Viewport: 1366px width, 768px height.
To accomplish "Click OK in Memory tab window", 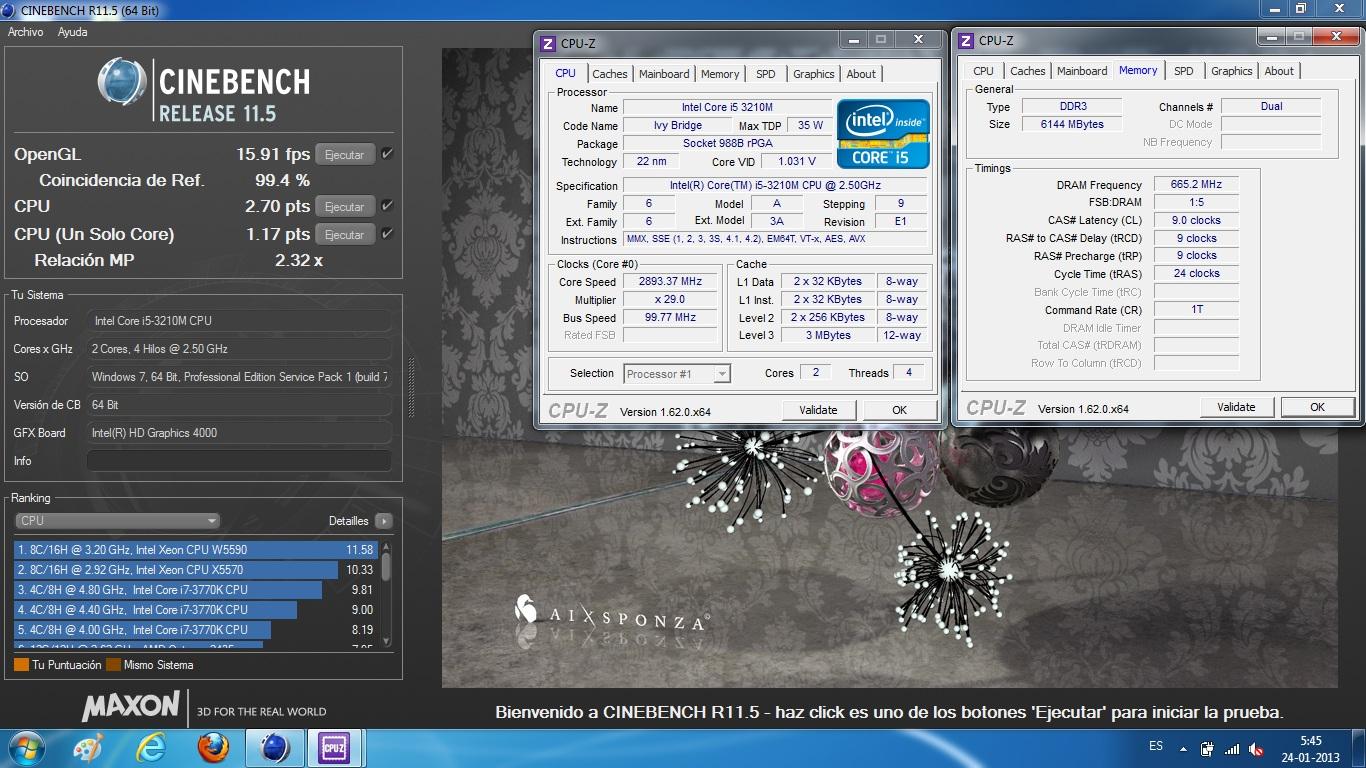I will pos(1317,407).
